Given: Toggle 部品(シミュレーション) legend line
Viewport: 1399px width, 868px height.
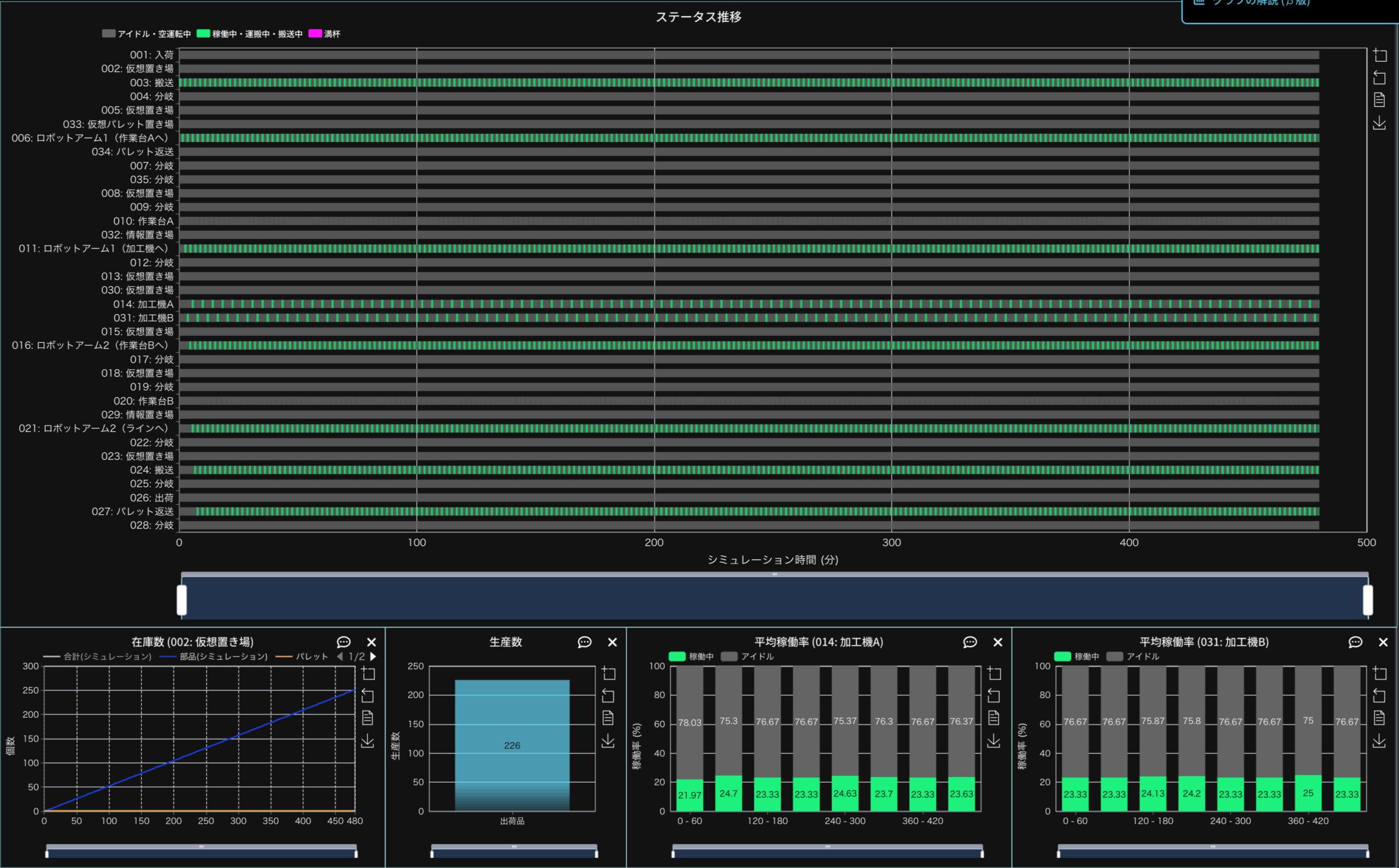Looking at the screenshot, I should tap(214, 656).
